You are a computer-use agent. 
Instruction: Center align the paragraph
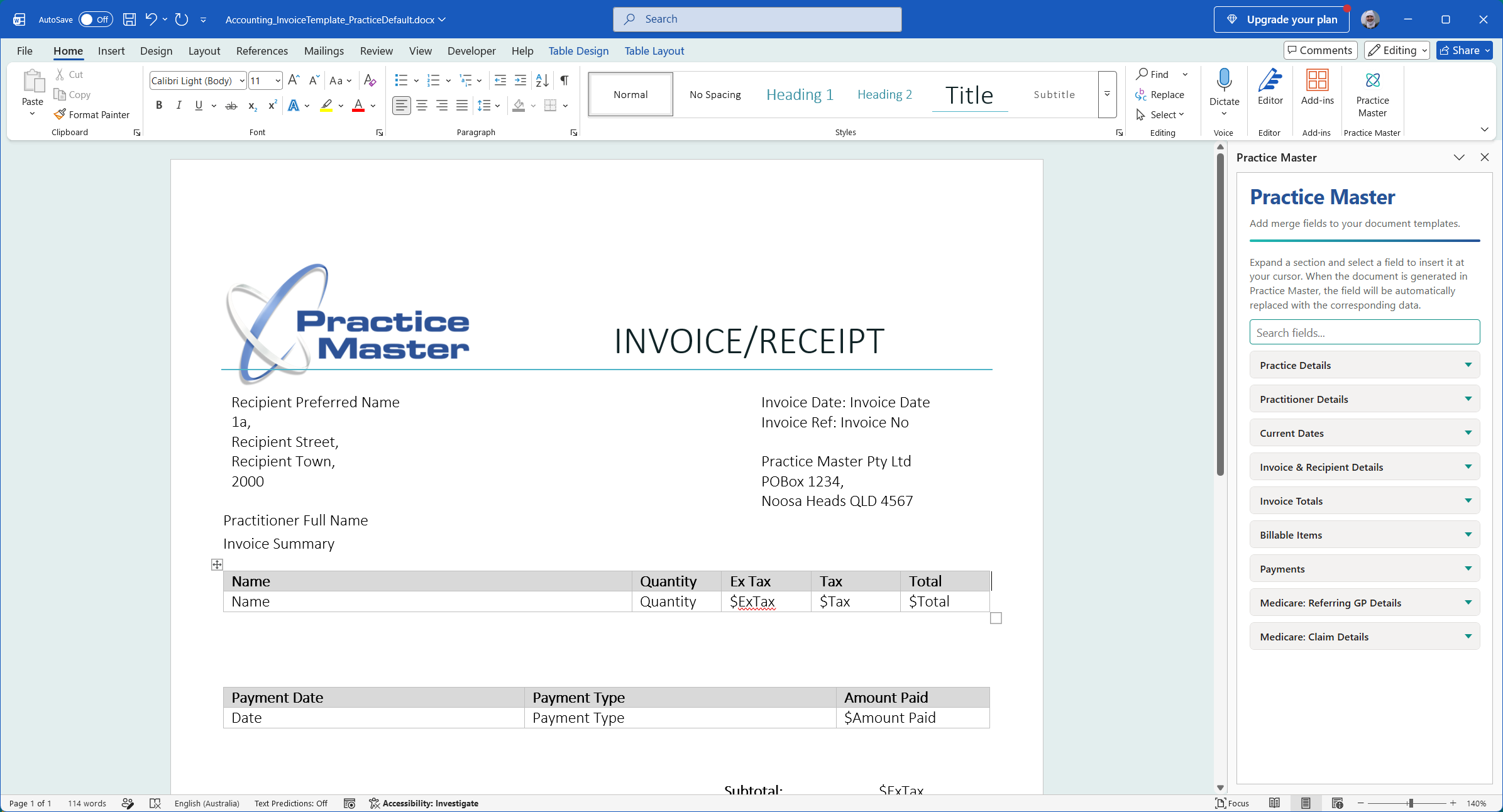(x=422, y=106)
